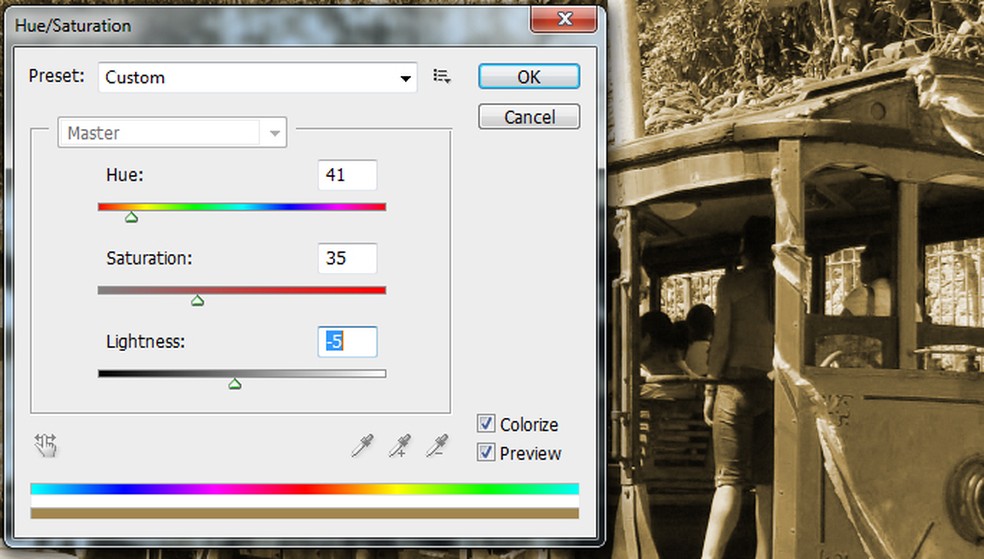The image size is (984, 559).
Task: Click the tan output color bar
Action: click(x=304, y=513)
